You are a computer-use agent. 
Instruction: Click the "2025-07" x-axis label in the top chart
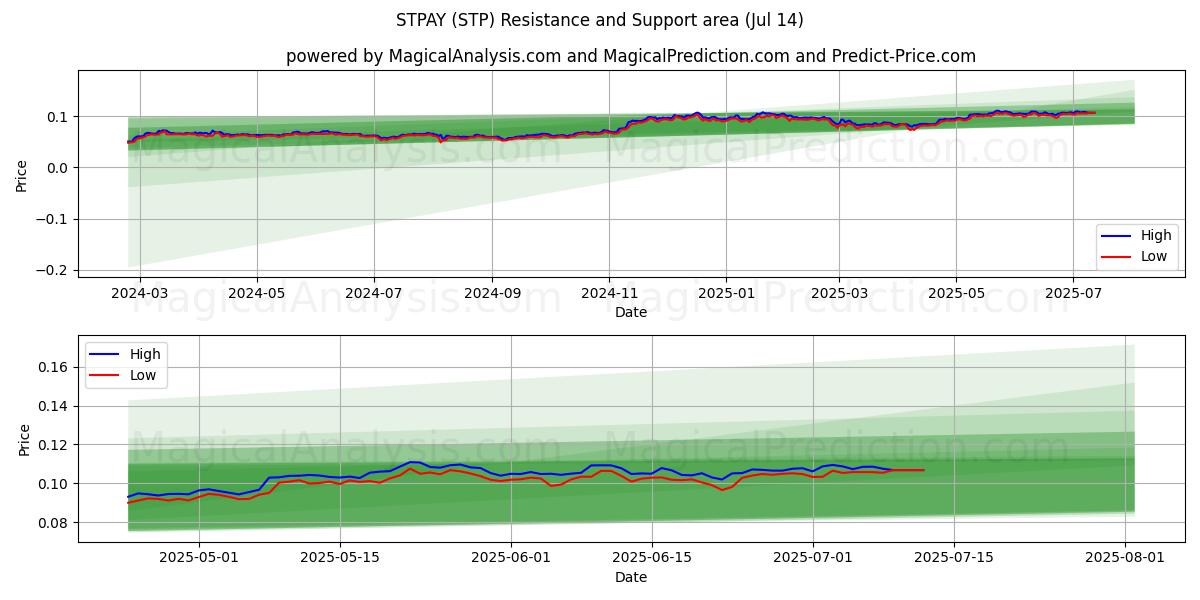[1073, 295]
